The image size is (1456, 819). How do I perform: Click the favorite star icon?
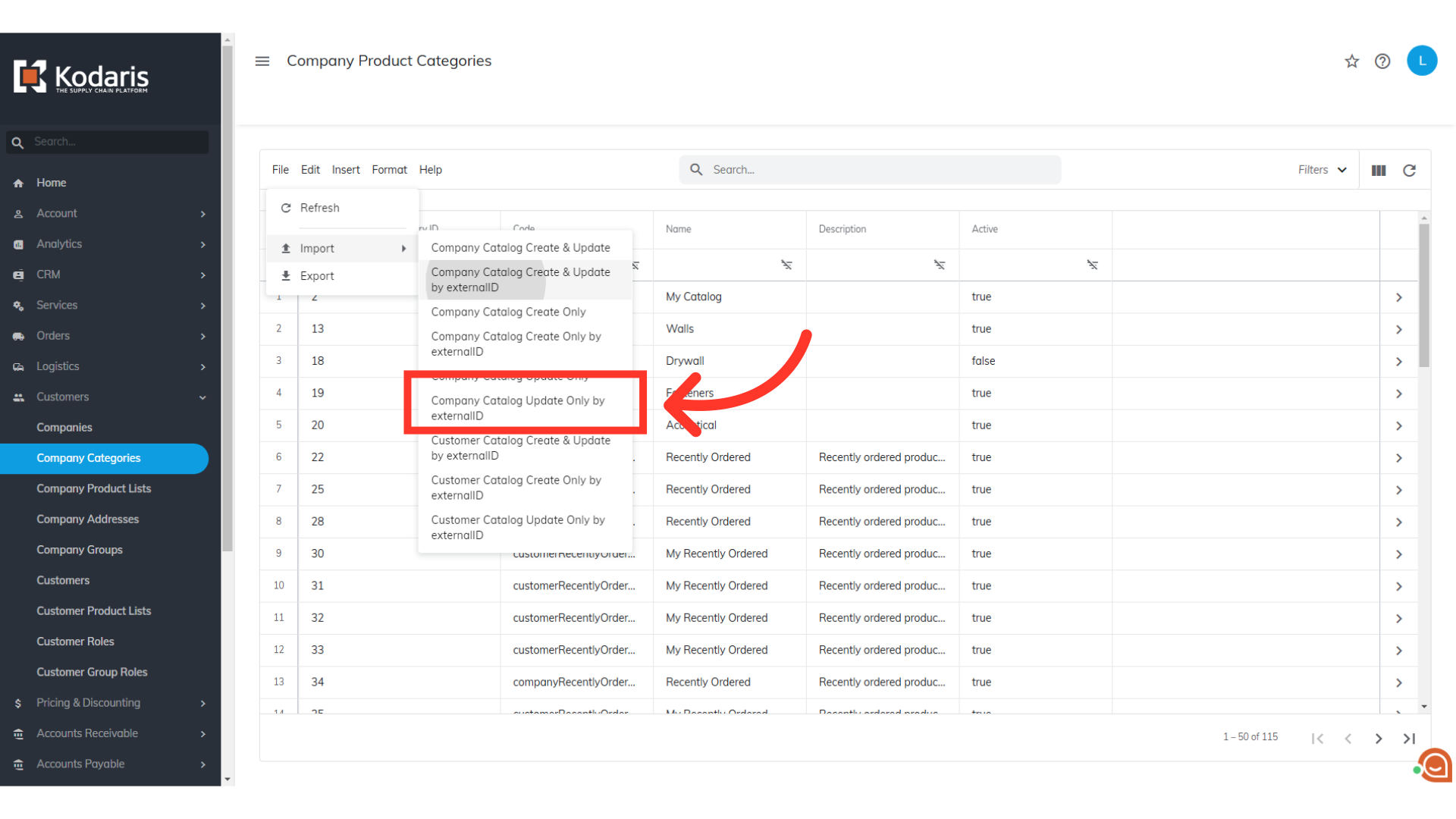point(1351,61)
